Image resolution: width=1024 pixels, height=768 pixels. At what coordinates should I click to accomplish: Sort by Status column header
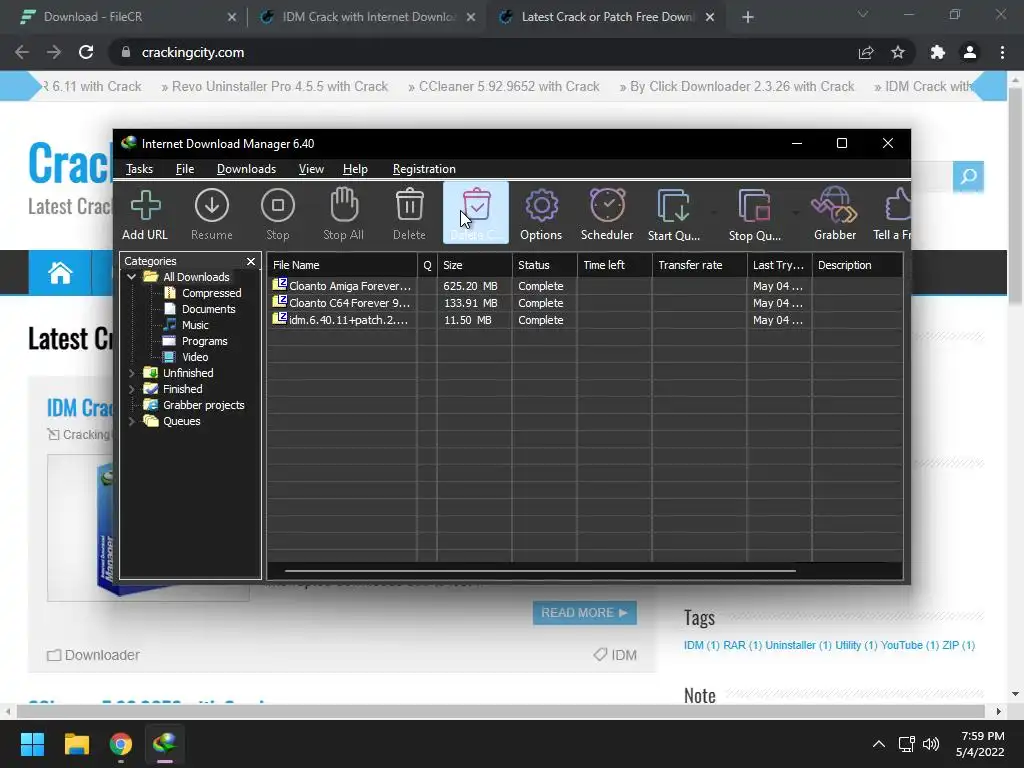tap(545, 265)
